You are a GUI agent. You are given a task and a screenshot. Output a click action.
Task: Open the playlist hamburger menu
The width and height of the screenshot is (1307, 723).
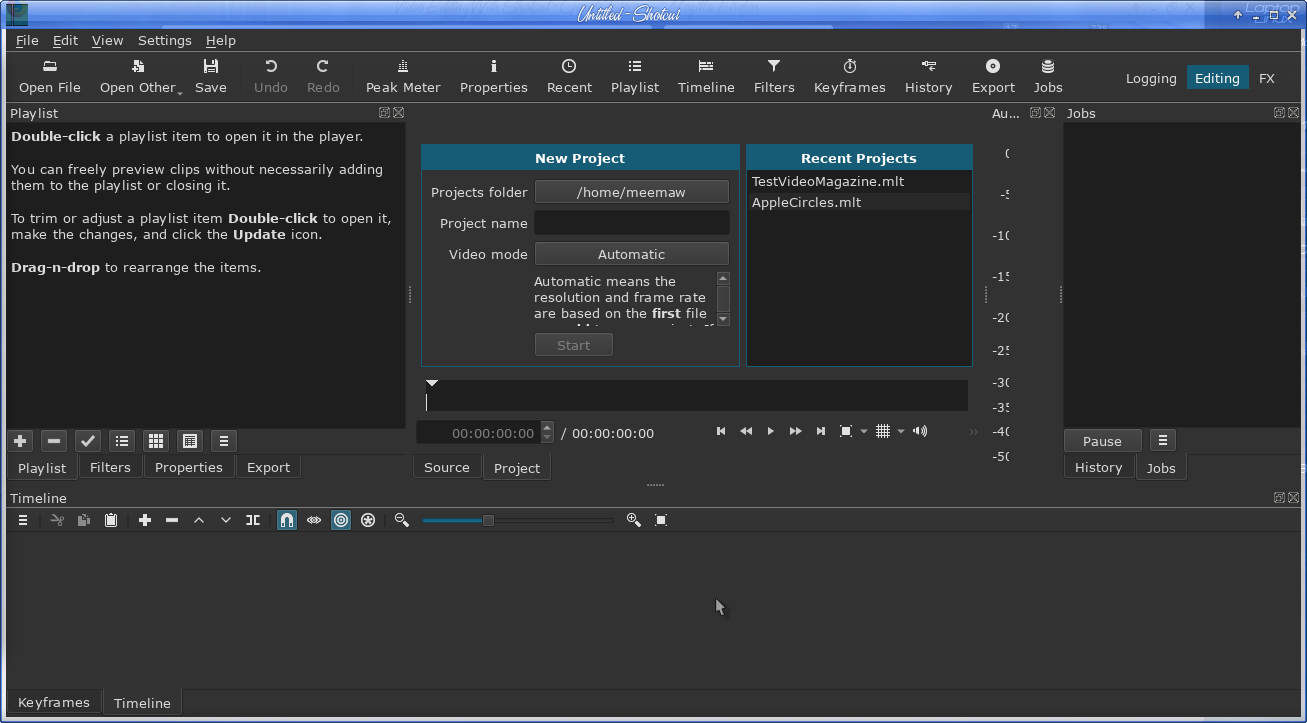pos(224,441)
